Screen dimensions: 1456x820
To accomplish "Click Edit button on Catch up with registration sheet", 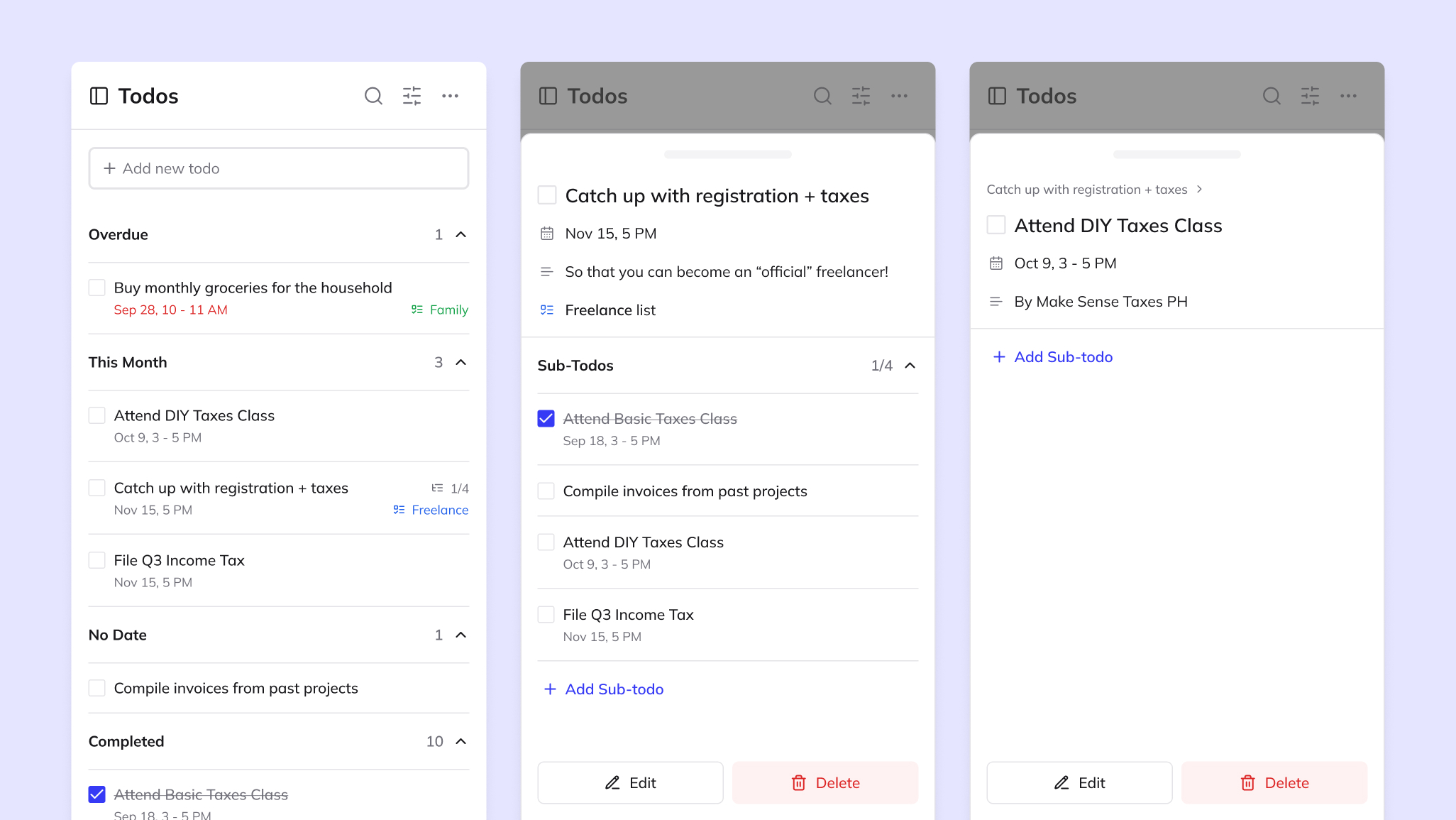I will click(630, 783).
